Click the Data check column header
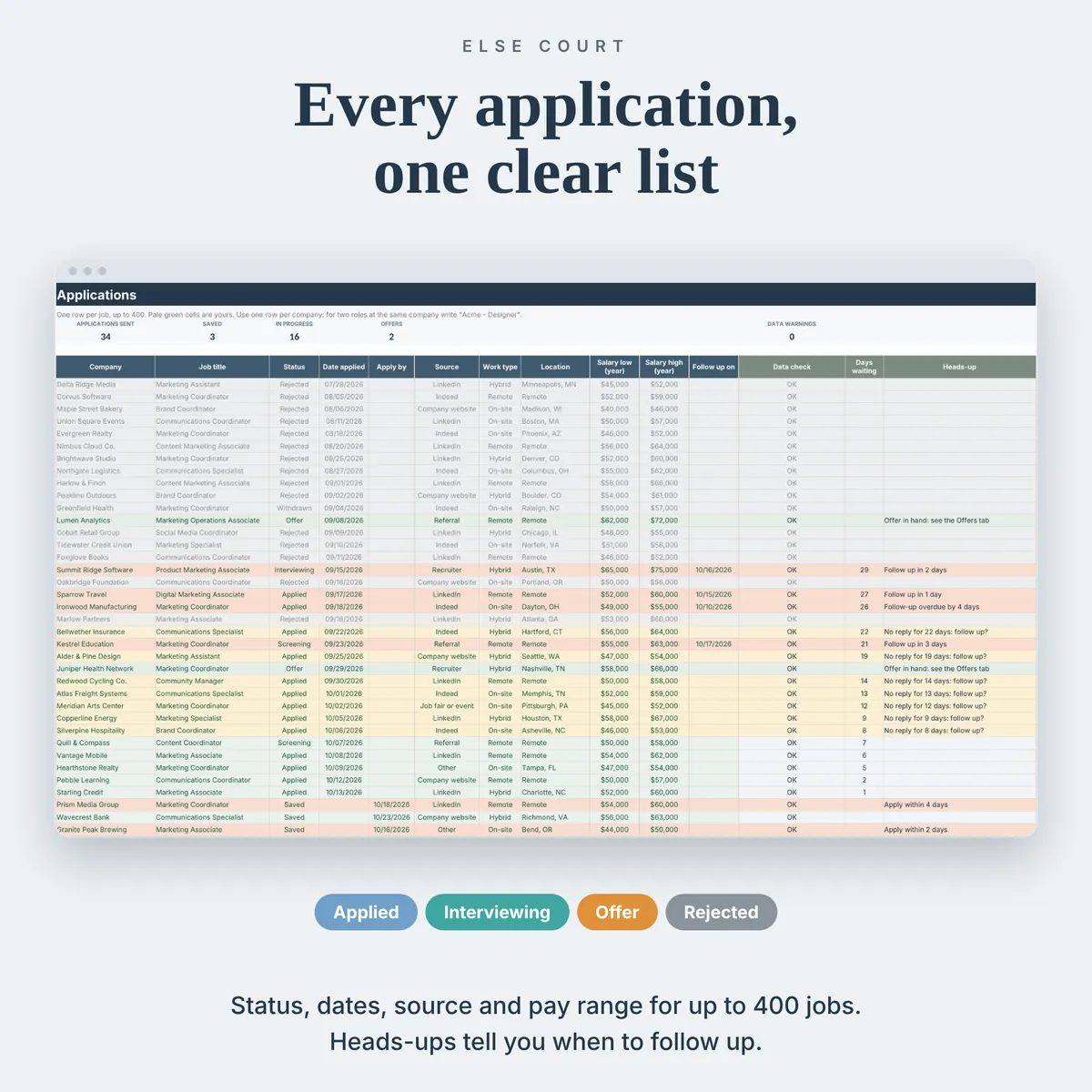Viewport: 1092px width, 1092px height. pyautogui.click(x=792, y=367)
